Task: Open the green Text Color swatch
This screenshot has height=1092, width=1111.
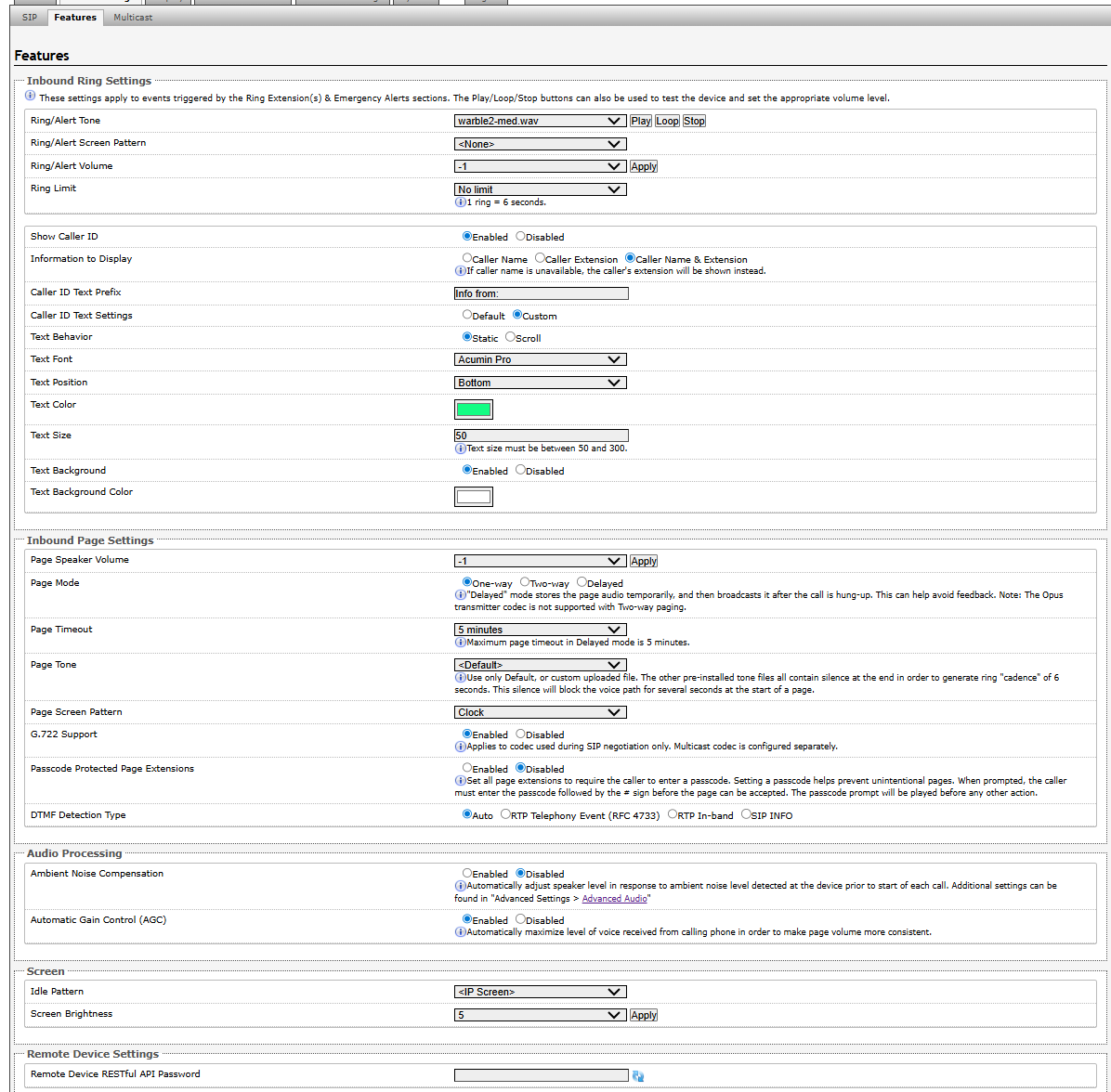Action: click(x=474, y=409)
